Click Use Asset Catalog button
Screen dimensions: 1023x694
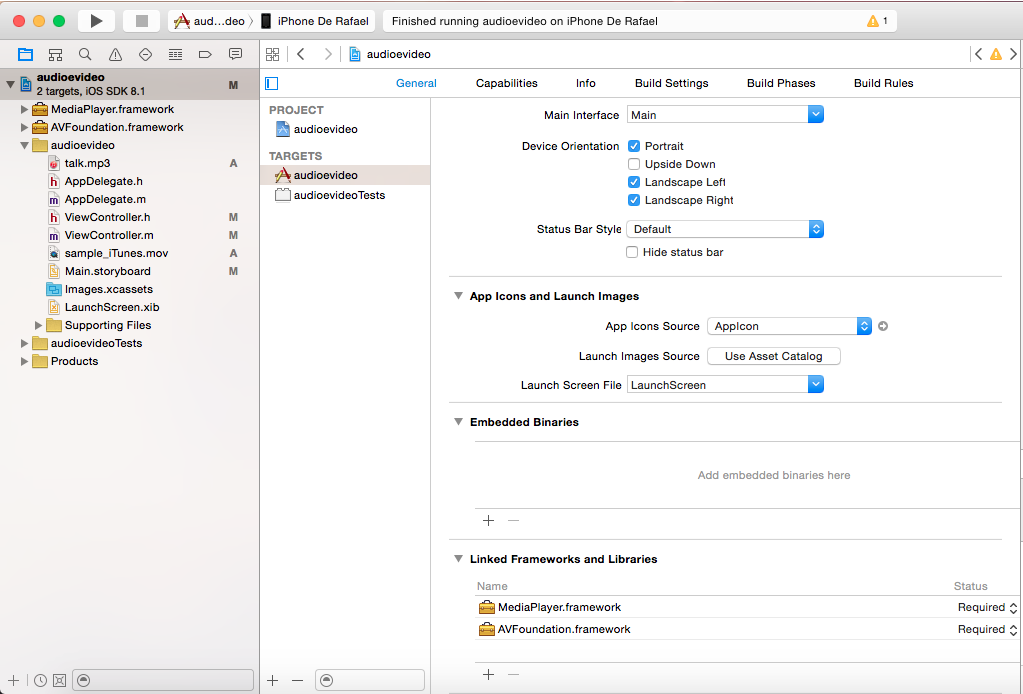[x=774, y=356]
